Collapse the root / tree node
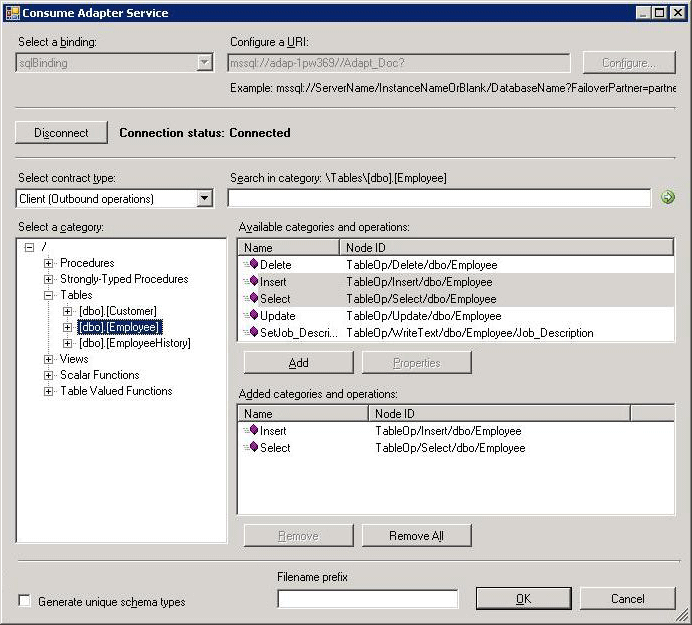This screenshot has height=625, width=692. pos(30,247)
